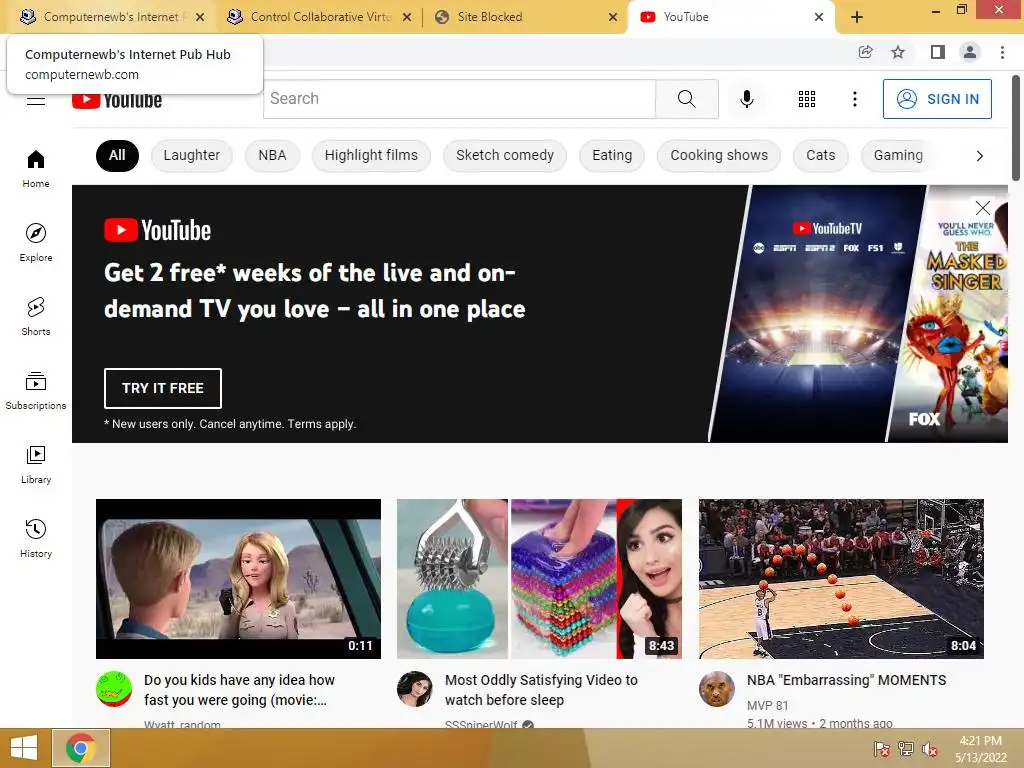Open Action Center flag in tray

point(881,749)
